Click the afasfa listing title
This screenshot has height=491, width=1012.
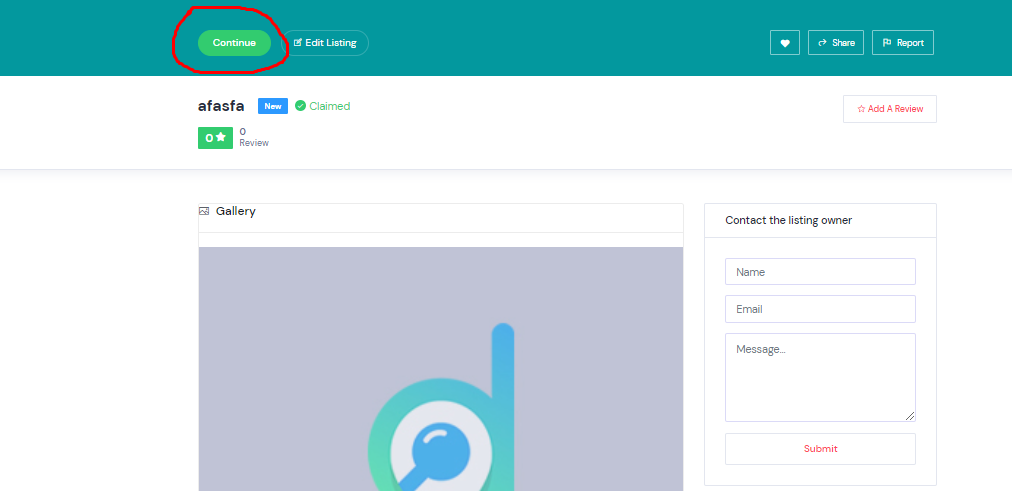coord(221,106)
